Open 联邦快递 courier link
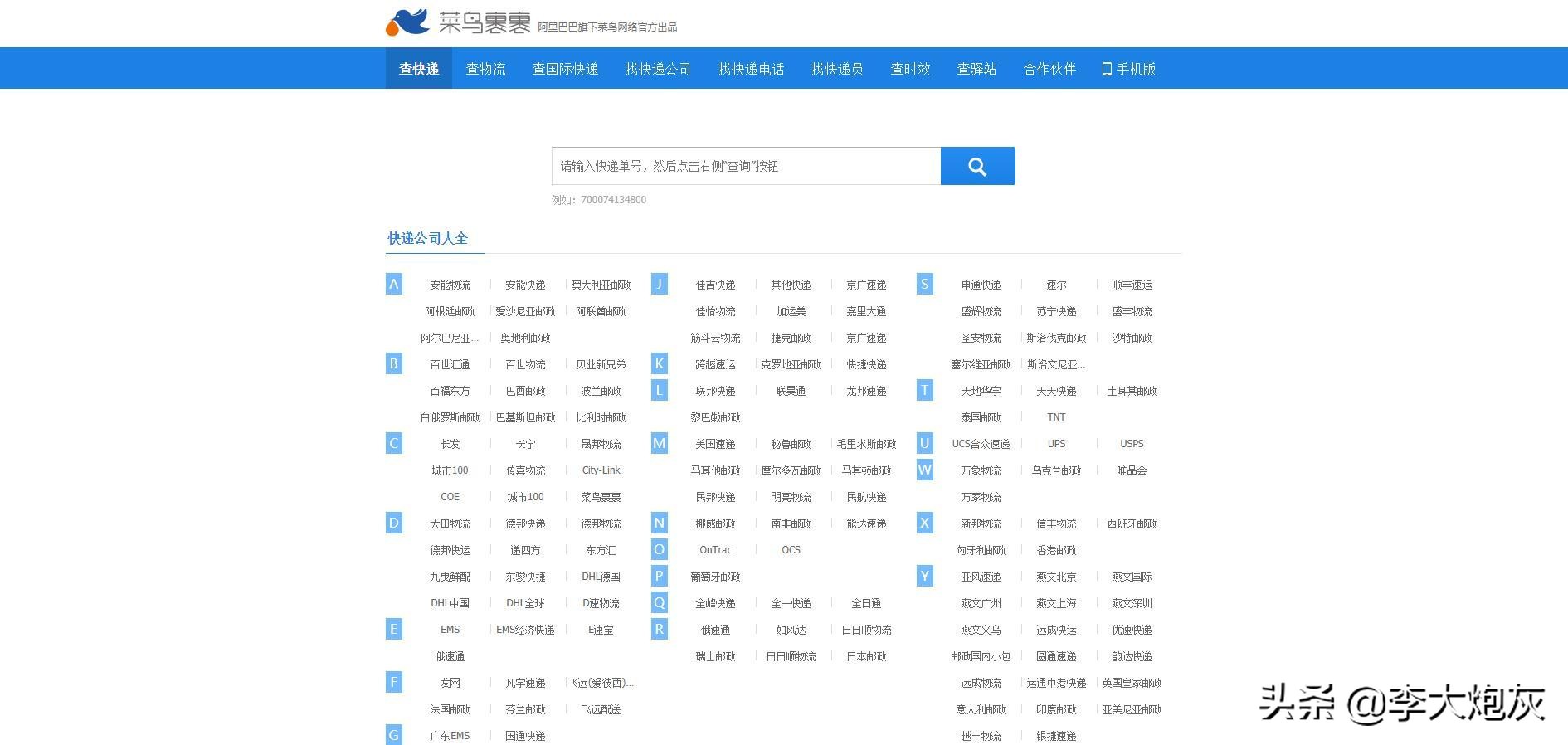Image resolution: width=1568 pixels, height=745 pixels. click(x=715, y=391)
